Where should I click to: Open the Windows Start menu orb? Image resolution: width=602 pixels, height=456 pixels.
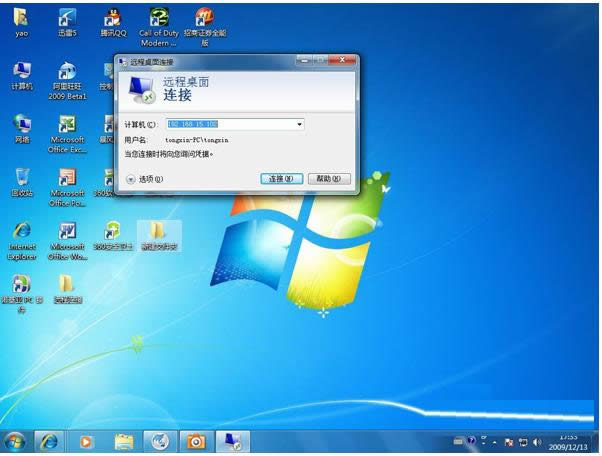pos(15,441)
